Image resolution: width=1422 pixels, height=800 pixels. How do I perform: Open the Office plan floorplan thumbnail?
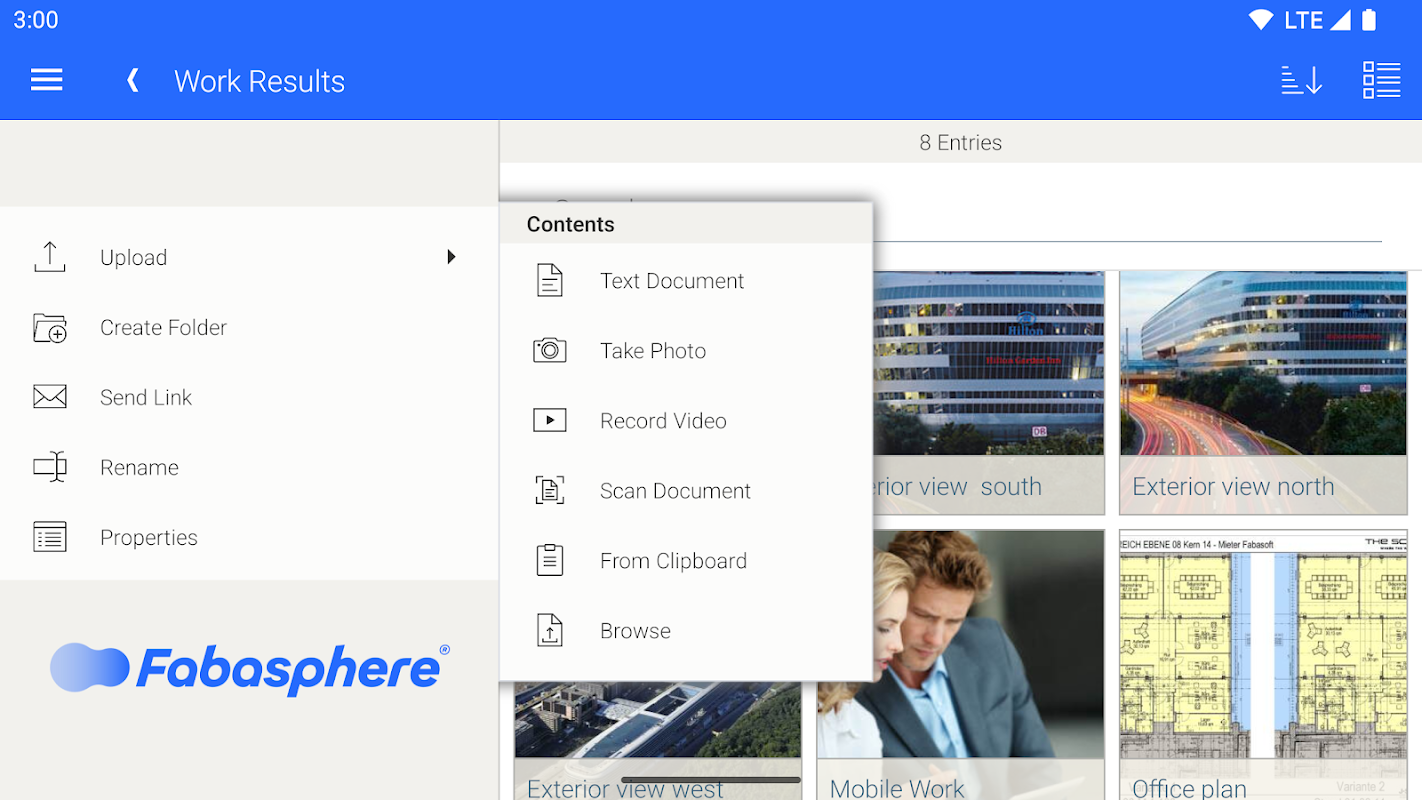1263,665
